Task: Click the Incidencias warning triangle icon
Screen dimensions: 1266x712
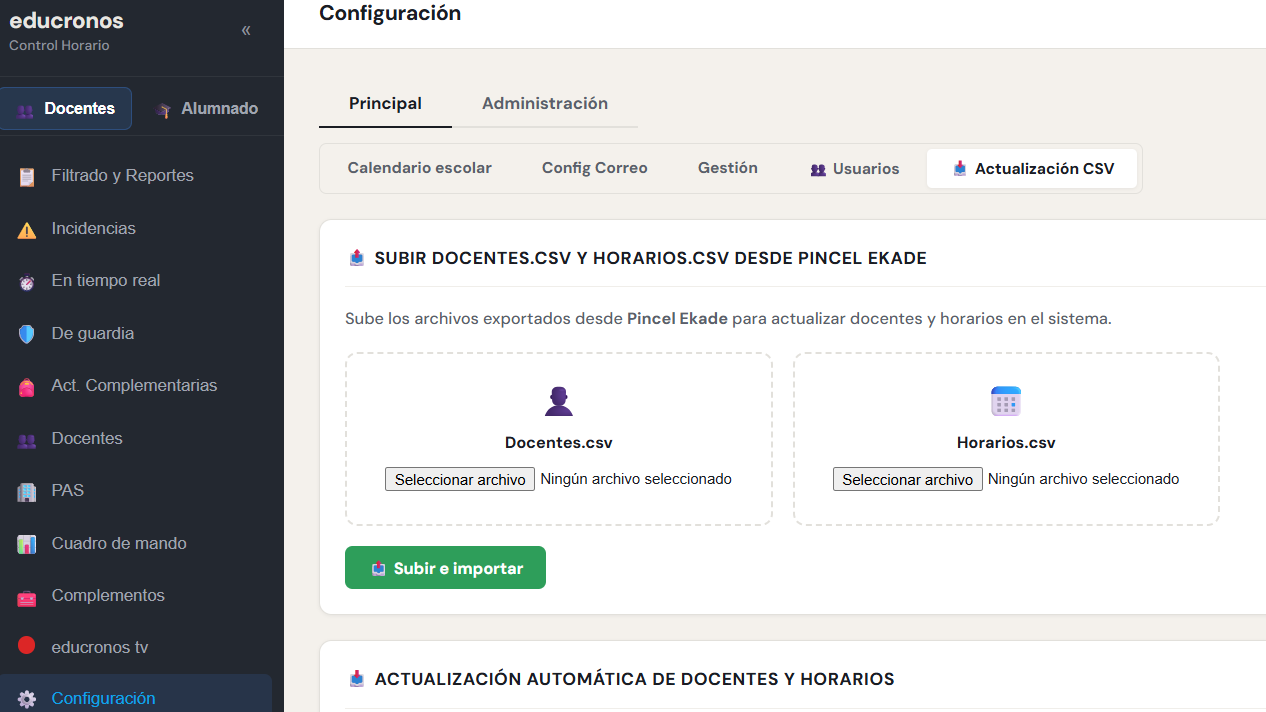Action: [27, 229]
